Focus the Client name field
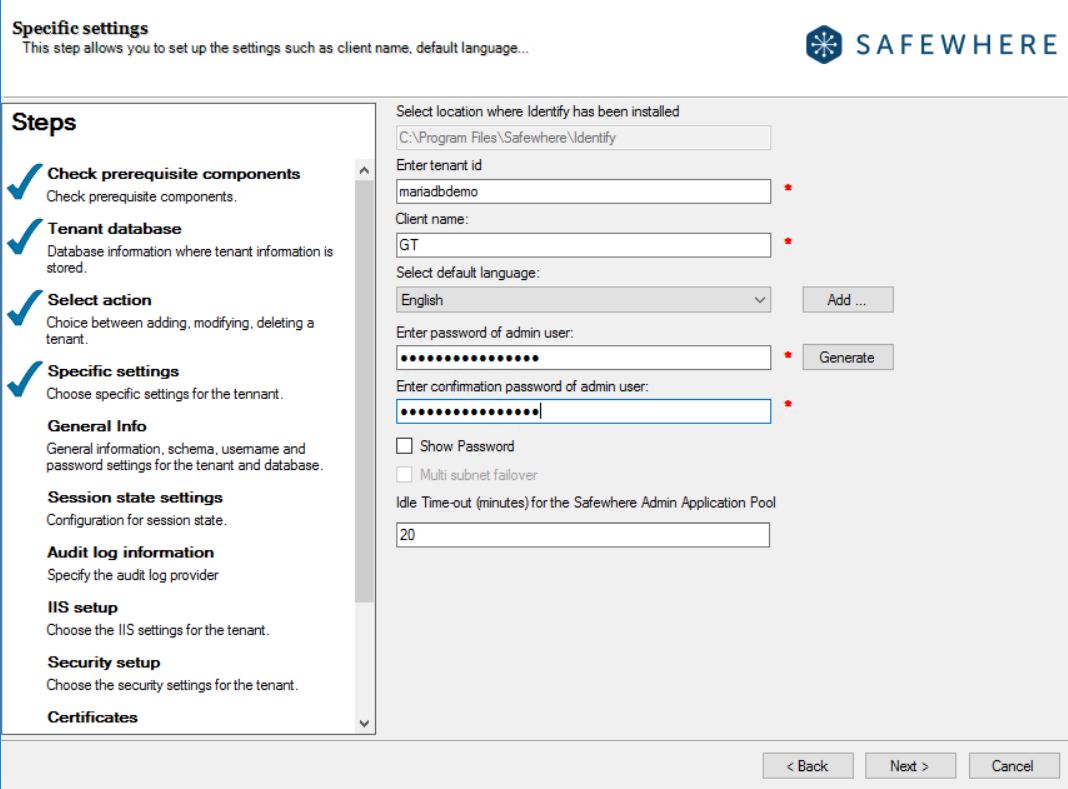The image size is (1068, 789). tap(583, 245)
